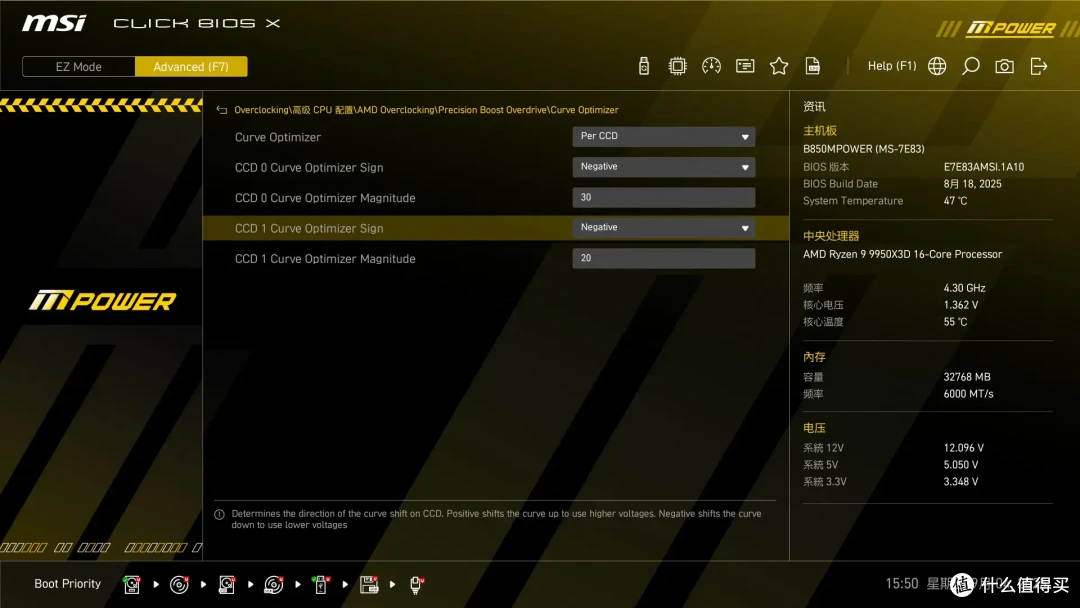Click the 1.362 V core voltage value

(x=961, y=305)
